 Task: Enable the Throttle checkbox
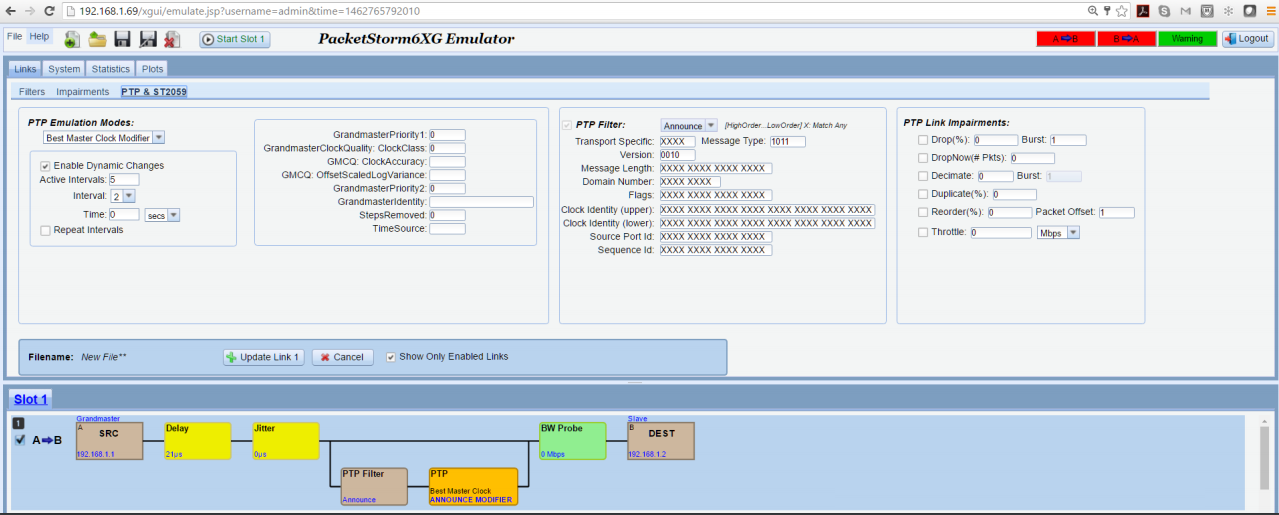pyautogui.click(x=923, y=232)
